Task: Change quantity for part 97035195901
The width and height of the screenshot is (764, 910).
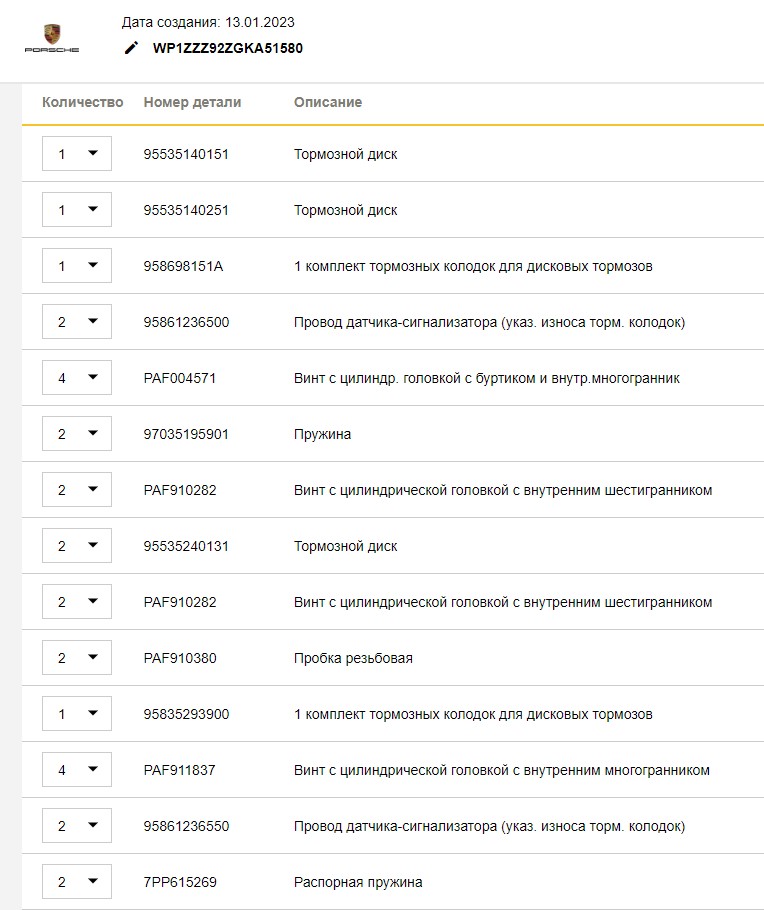Action: [x=77, y=434]
